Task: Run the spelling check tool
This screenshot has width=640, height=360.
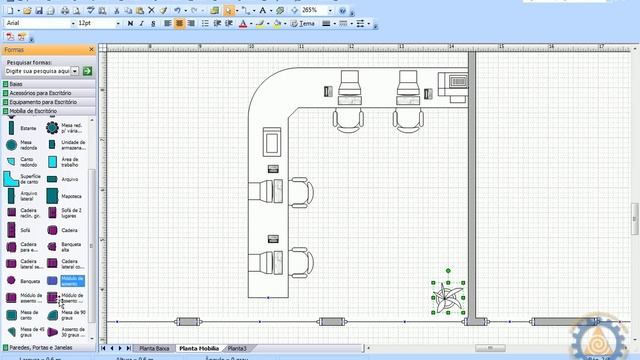Action: click(91, 11)
